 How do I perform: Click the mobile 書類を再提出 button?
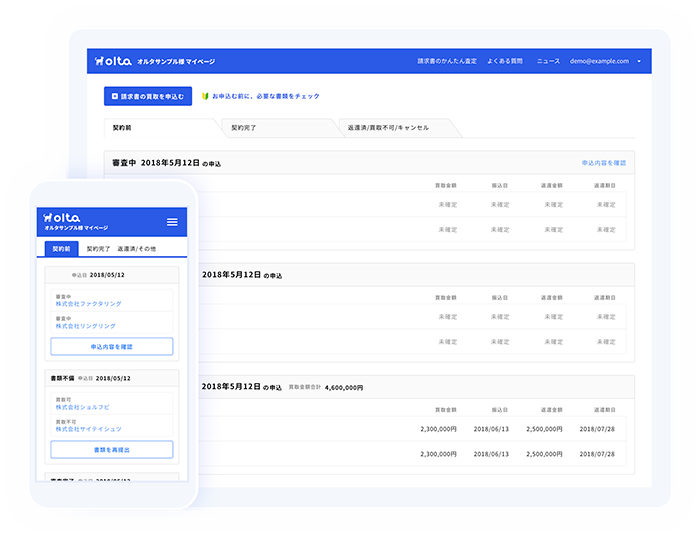click(x=112, y=450)
